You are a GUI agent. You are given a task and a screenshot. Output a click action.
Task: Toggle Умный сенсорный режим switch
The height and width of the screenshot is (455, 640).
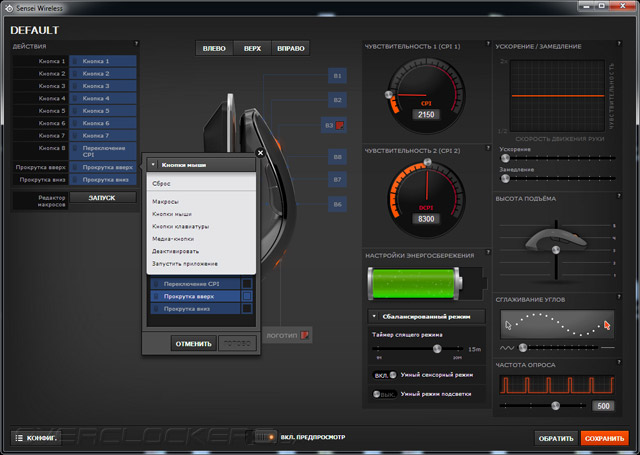[x=384, y=374]
